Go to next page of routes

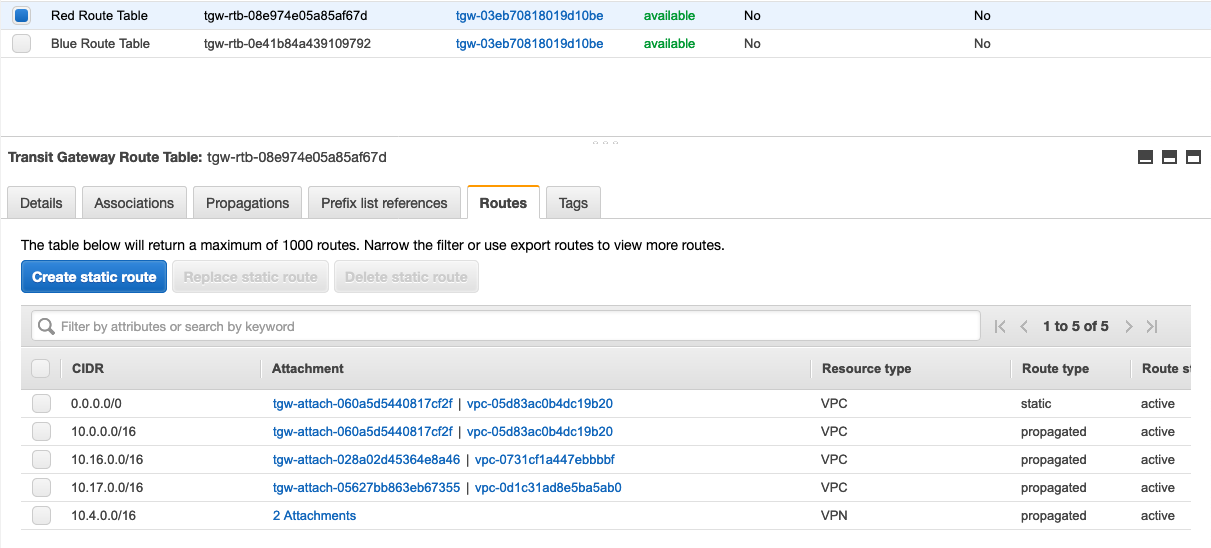pyautogui.click(x=1128, y=326)
